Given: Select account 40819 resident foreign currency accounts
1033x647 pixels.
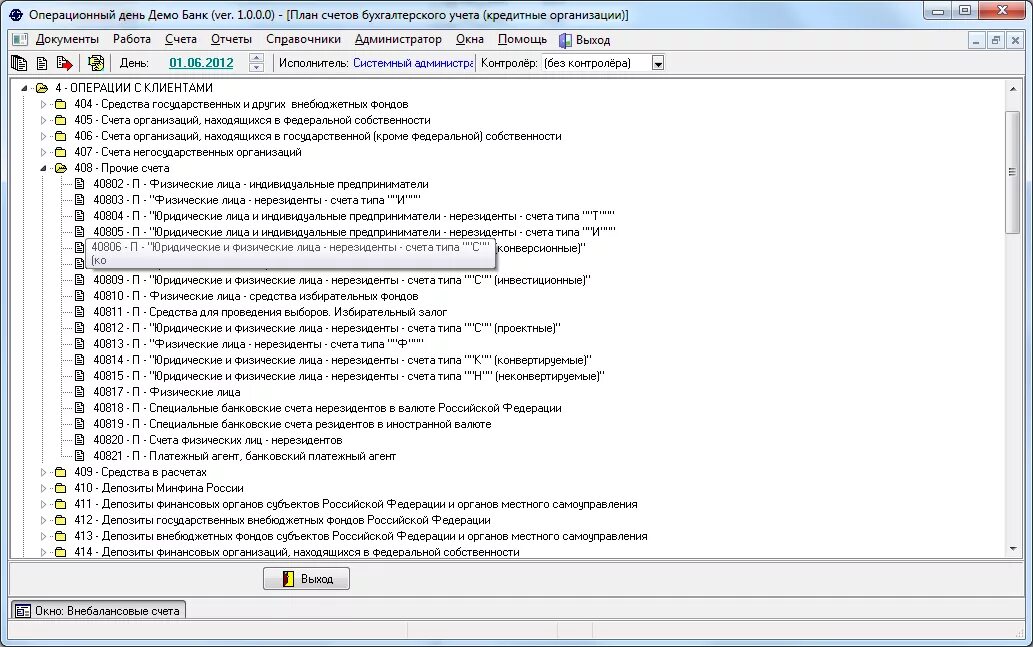Looking at the screenshot, I should click(x=292, y=424).
